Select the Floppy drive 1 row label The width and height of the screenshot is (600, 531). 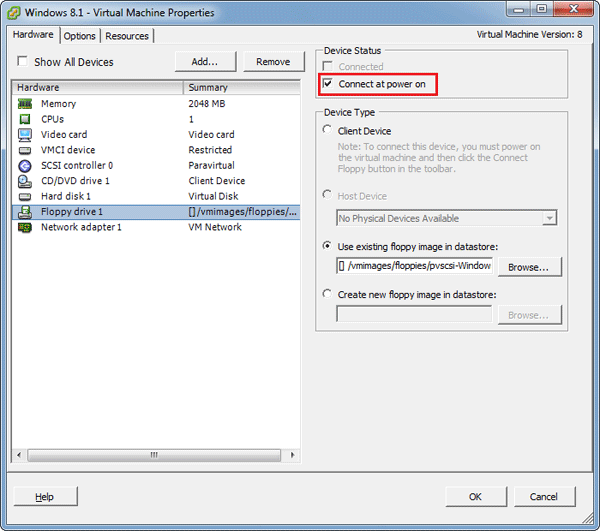72,212
